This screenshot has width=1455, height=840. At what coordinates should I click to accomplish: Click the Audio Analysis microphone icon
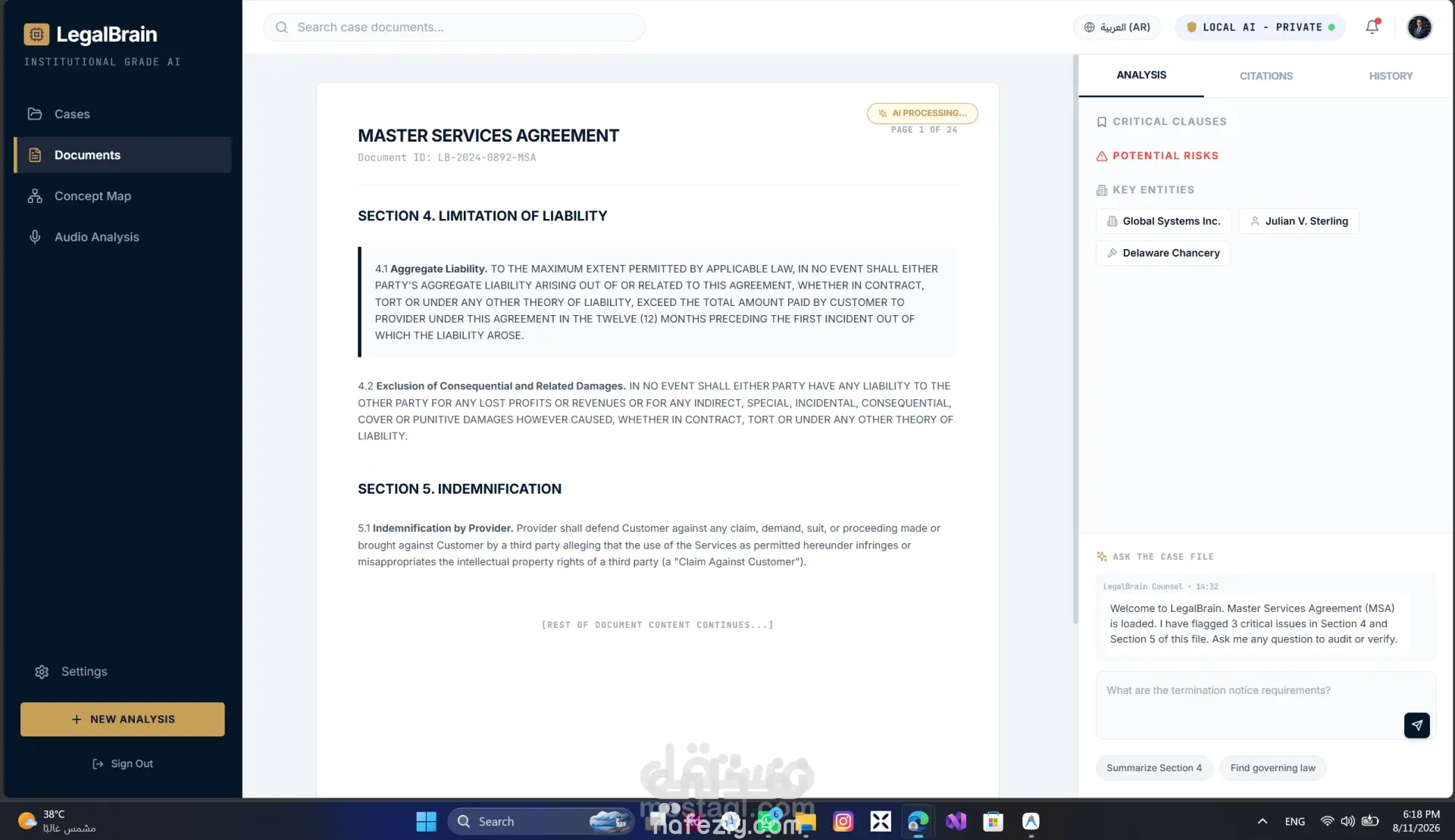pos(35,236)
